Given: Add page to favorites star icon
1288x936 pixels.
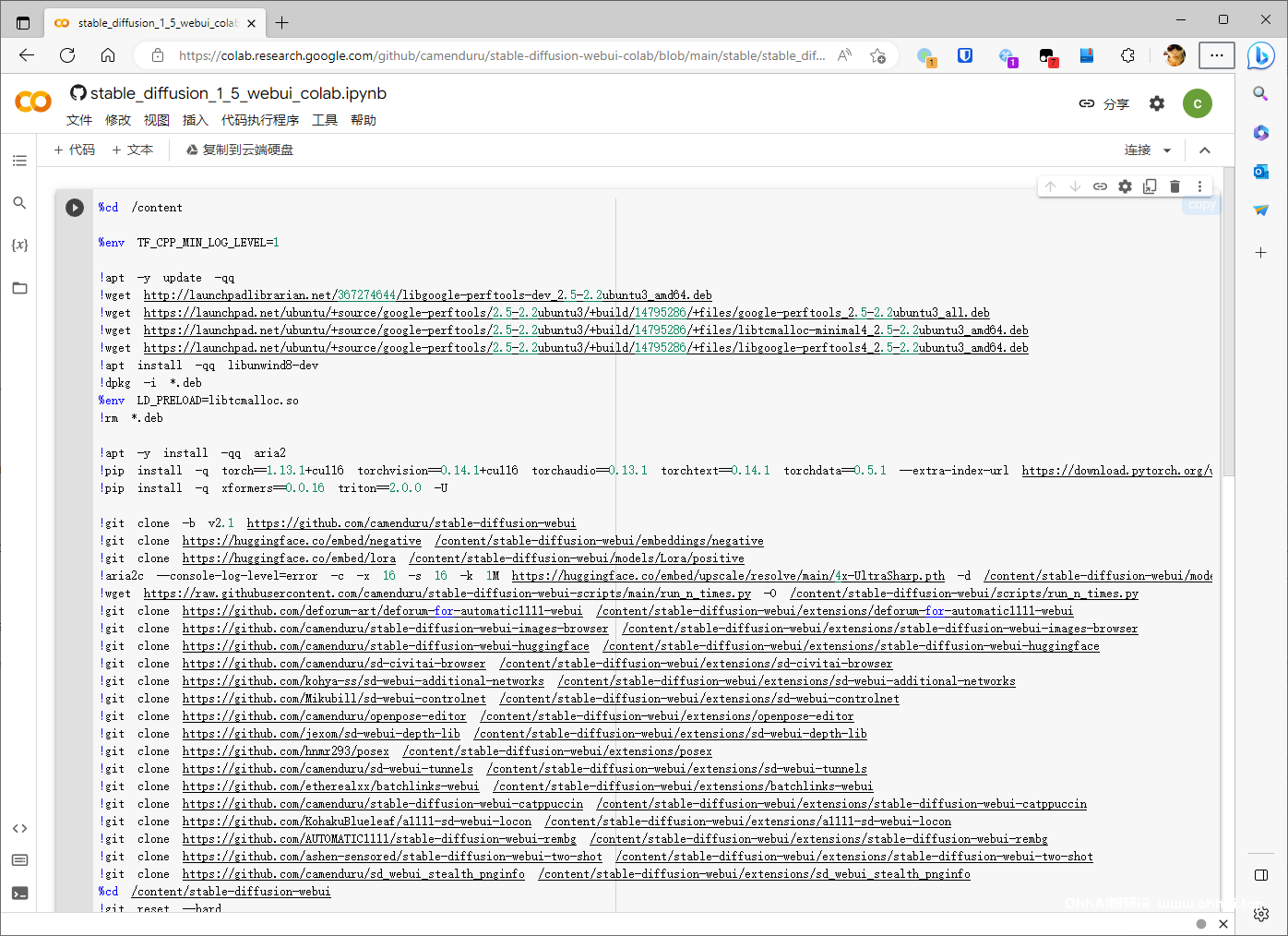Looking at the screenshot, I should 877,55.
